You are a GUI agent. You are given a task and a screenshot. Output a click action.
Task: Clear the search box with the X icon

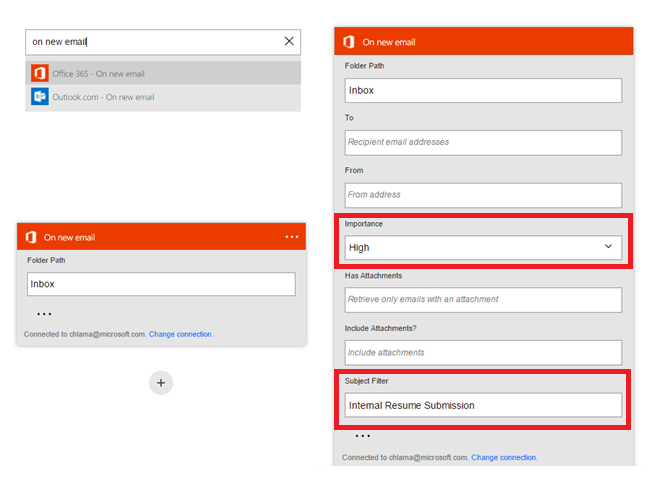(x=289, y=41)
